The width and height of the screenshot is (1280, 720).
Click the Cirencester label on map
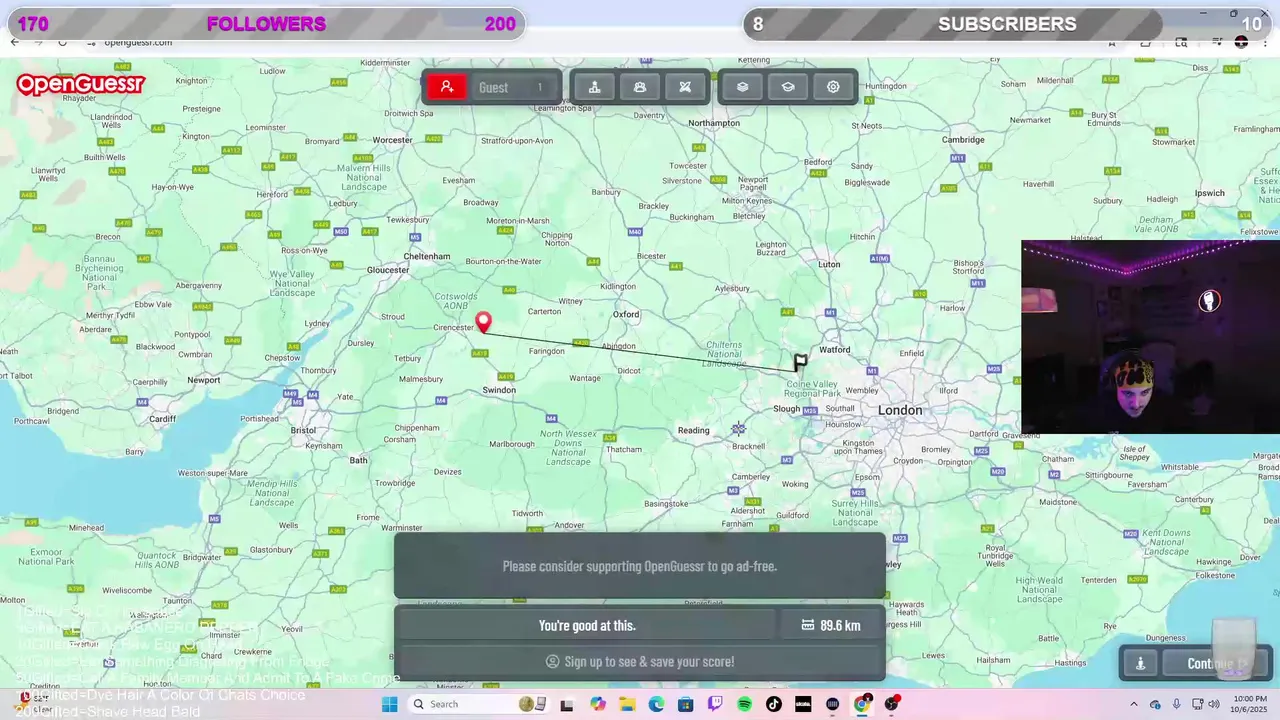click(x=453, y=327)
